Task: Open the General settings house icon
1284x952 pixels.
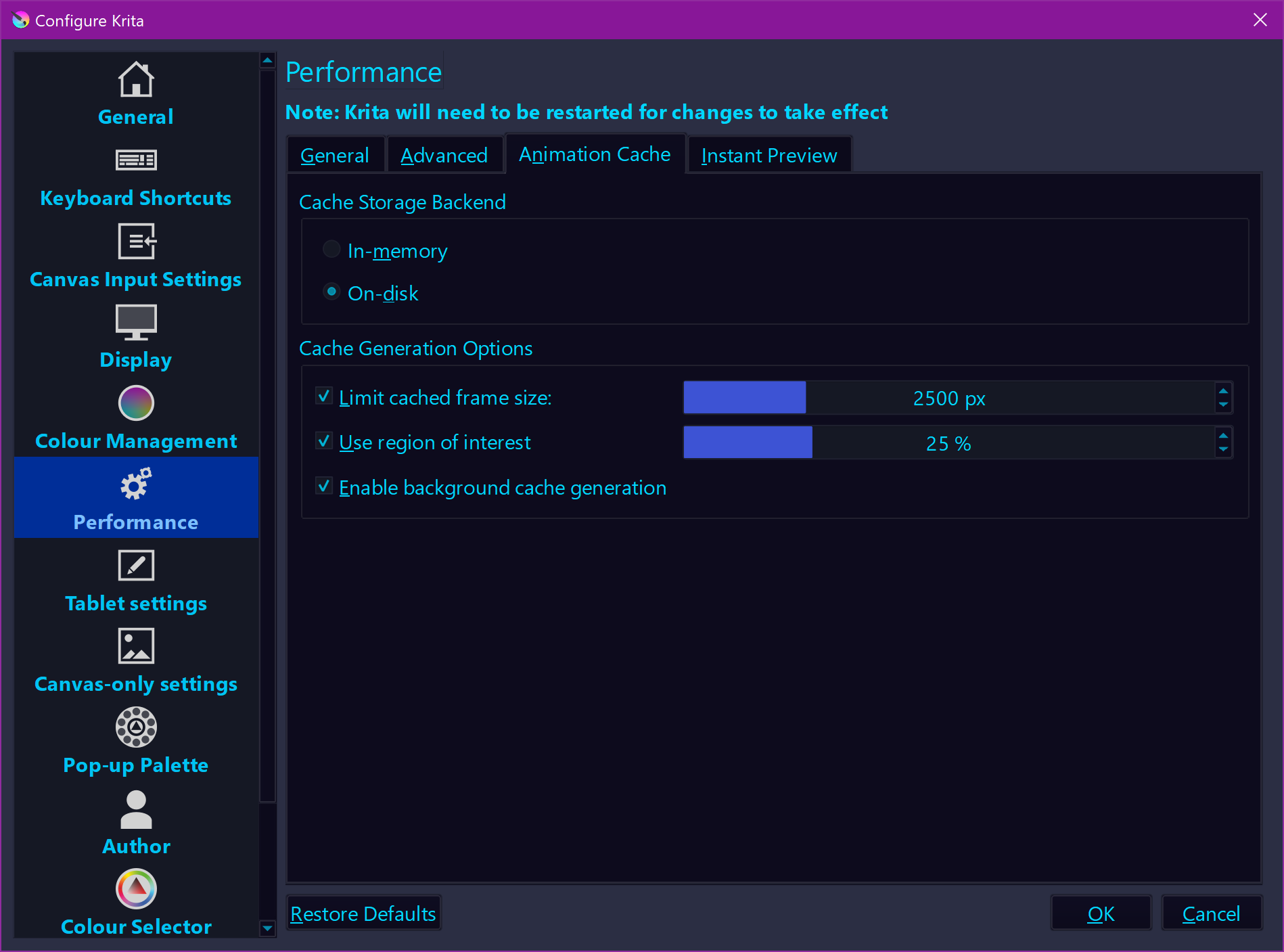Action: coord(136,79)
